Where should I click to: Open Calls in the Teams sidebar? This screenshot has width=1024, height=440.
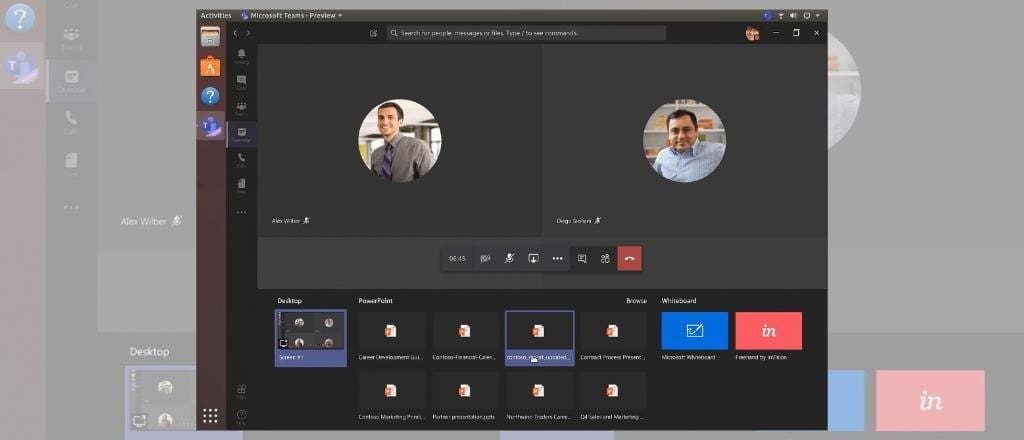tap(242, 160)
